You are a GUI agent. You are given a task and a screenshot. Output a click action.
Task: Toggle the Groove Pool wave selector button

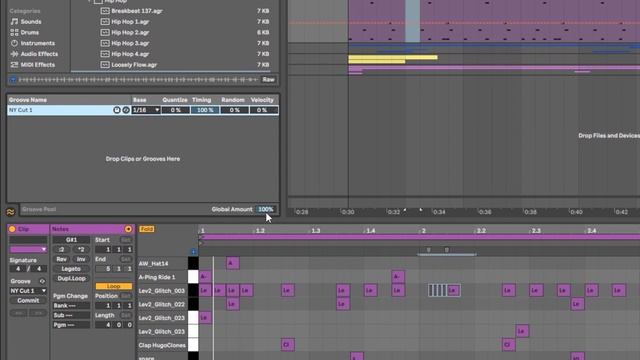[11, 211]
